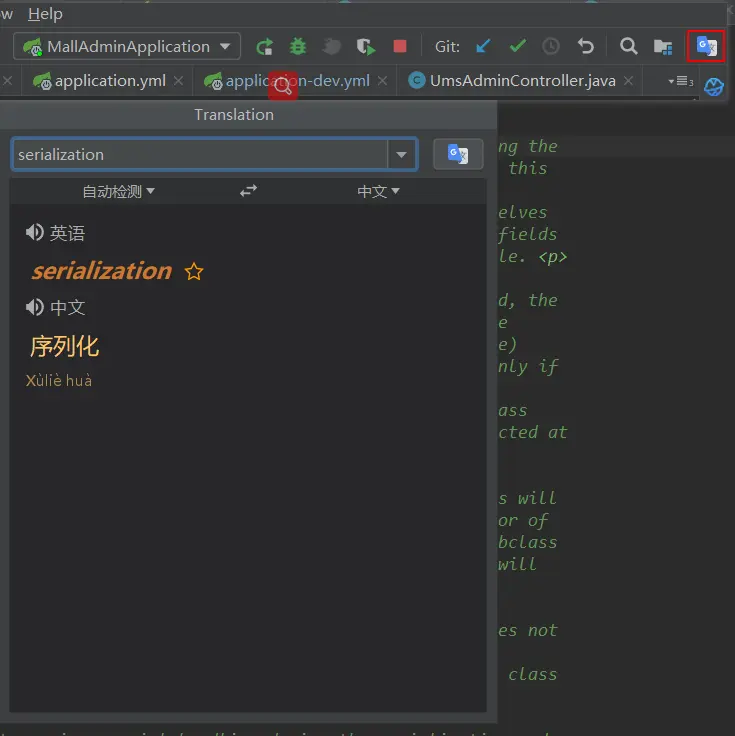Open the Project Structure icon
The width and height of the screenshot is (735, 736).
[663, 46]
